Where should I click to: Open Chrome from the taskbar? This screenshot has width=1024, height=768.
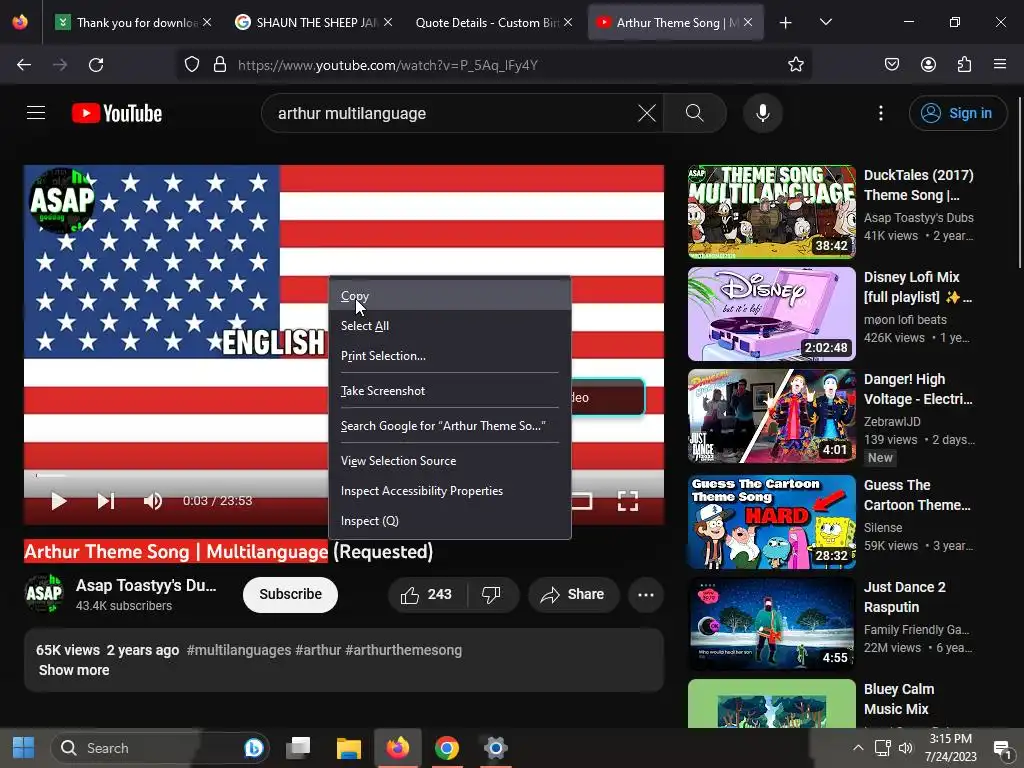tap(447, 748)
